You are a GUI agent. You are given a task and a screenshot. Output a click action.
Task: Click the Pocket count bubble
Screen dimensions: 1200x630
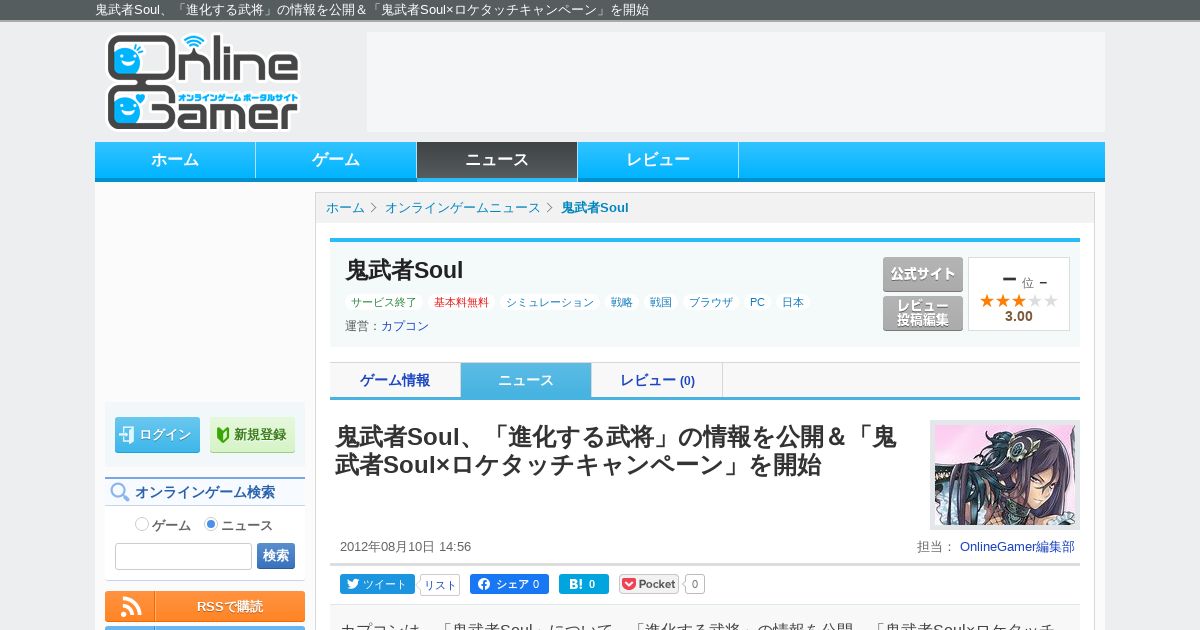[x=695, y=584]
